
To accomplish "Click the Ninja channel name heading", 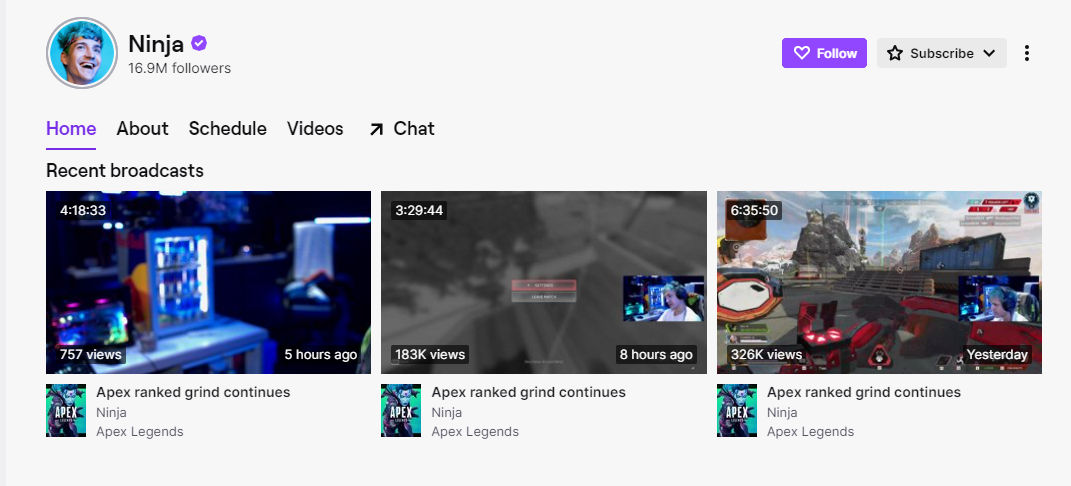I will [156, 44].
